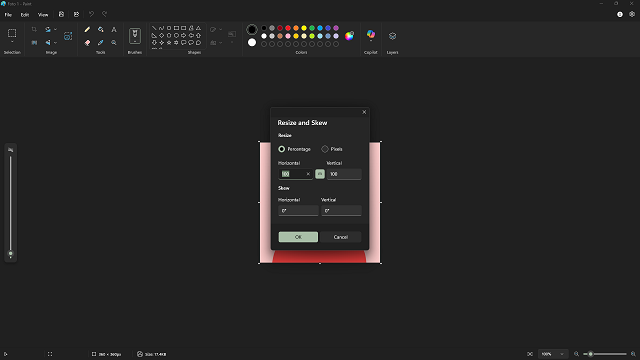Screen dimensions: 640x360
Task: Select Color 2 white secondary swatch
Action: tap(252, 42)
